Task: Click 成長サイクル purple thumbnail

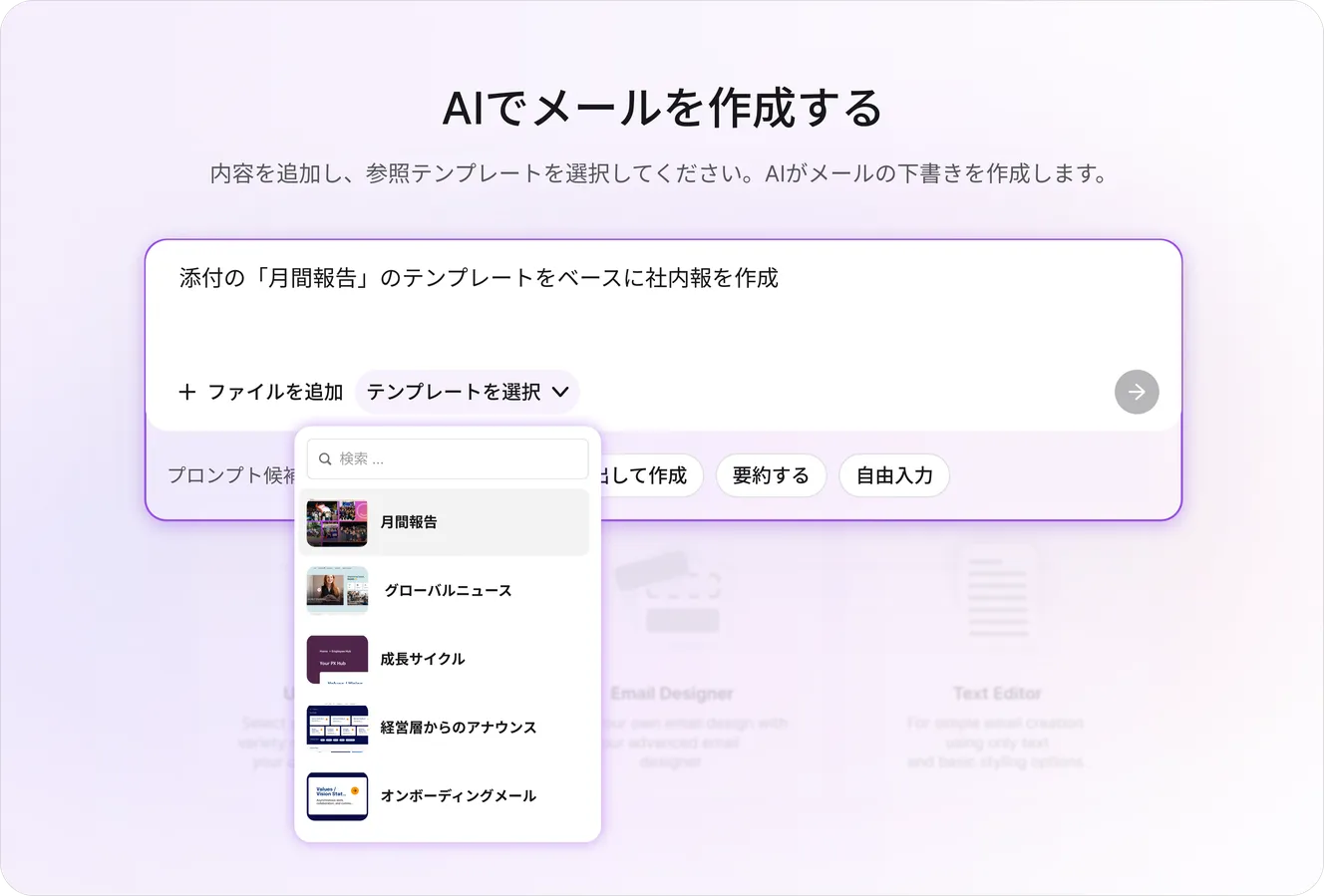Action: 337,659
